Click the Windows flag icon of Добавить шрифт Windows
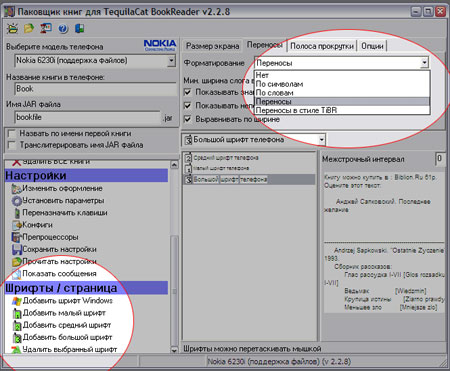 [17, 301]
